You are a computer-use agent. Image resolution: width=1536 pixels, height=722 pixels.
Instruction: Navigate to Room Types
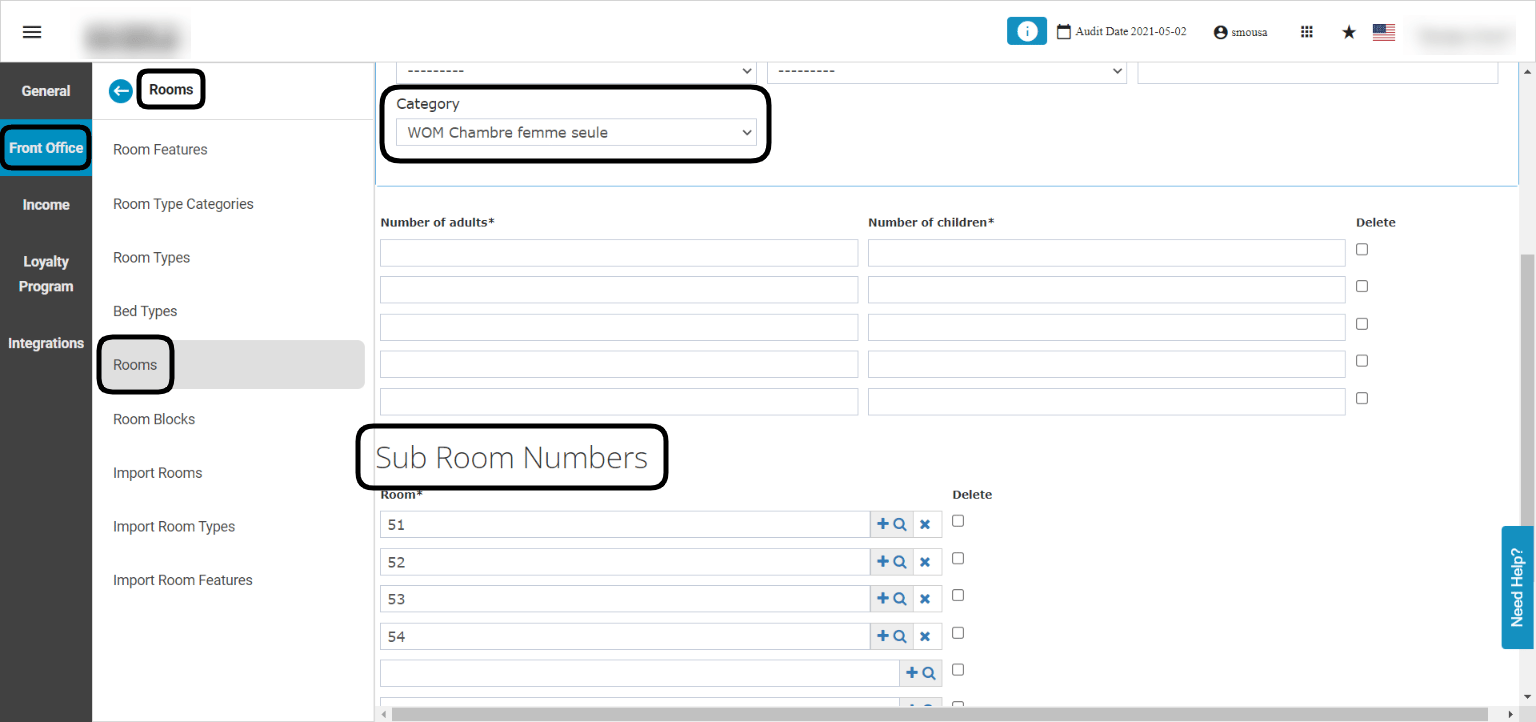tap(151, 258)
